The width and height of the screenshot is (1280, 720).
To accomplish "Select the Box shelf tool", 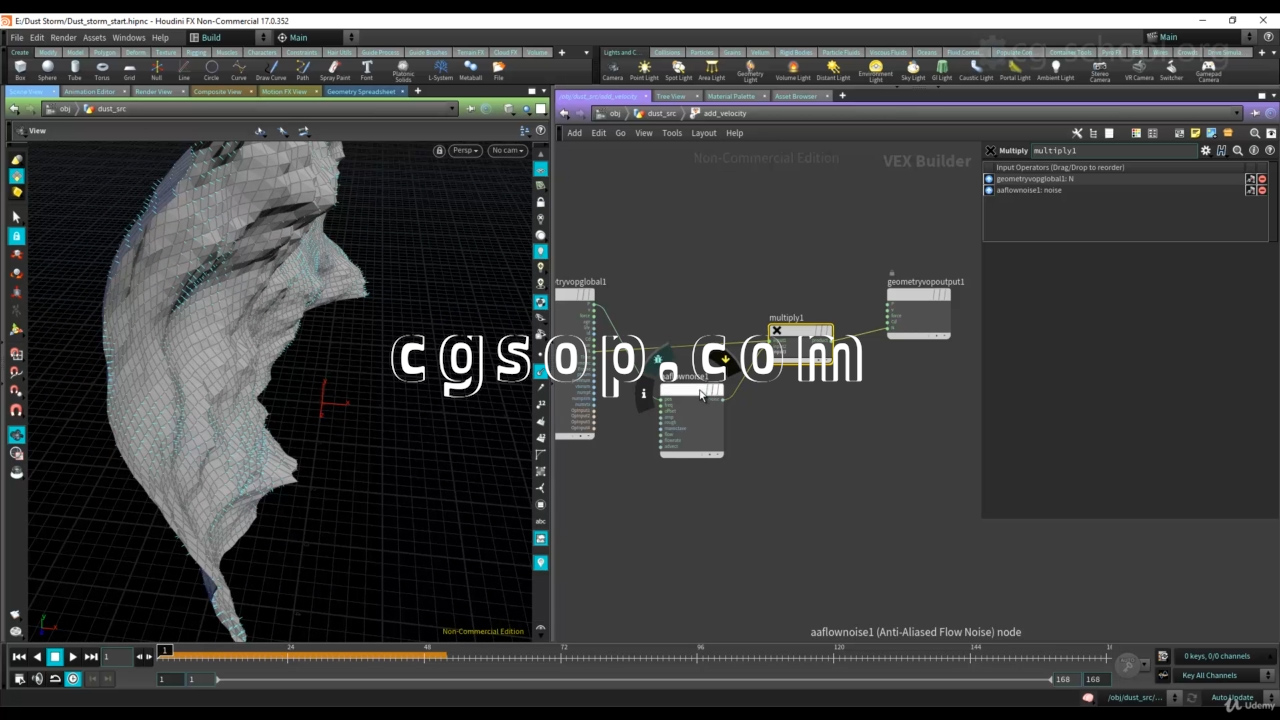I will 20,71.
